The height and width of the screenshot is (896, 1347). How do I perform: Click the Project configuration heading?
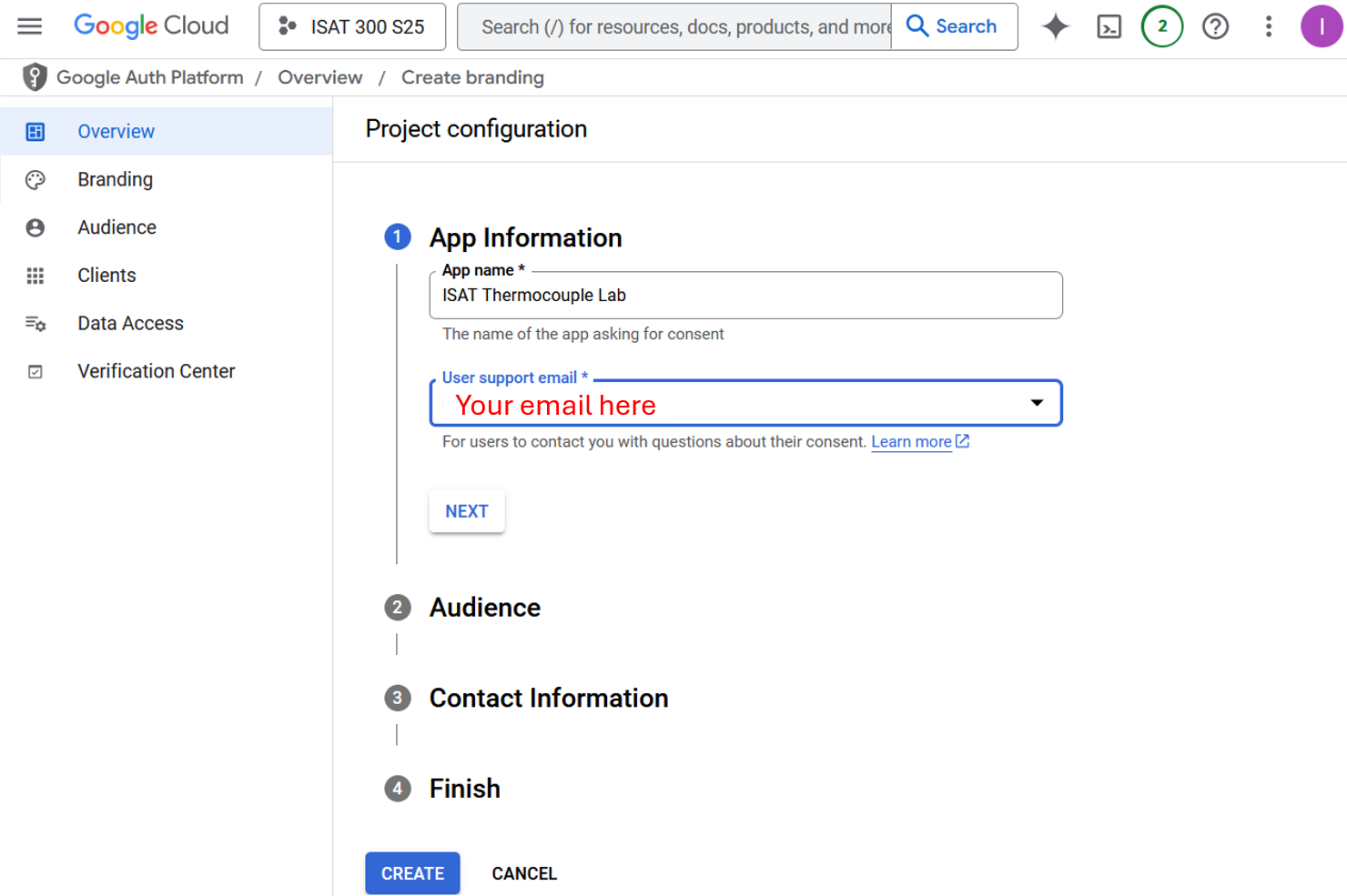pyautogui.click(x=476, y=129)
